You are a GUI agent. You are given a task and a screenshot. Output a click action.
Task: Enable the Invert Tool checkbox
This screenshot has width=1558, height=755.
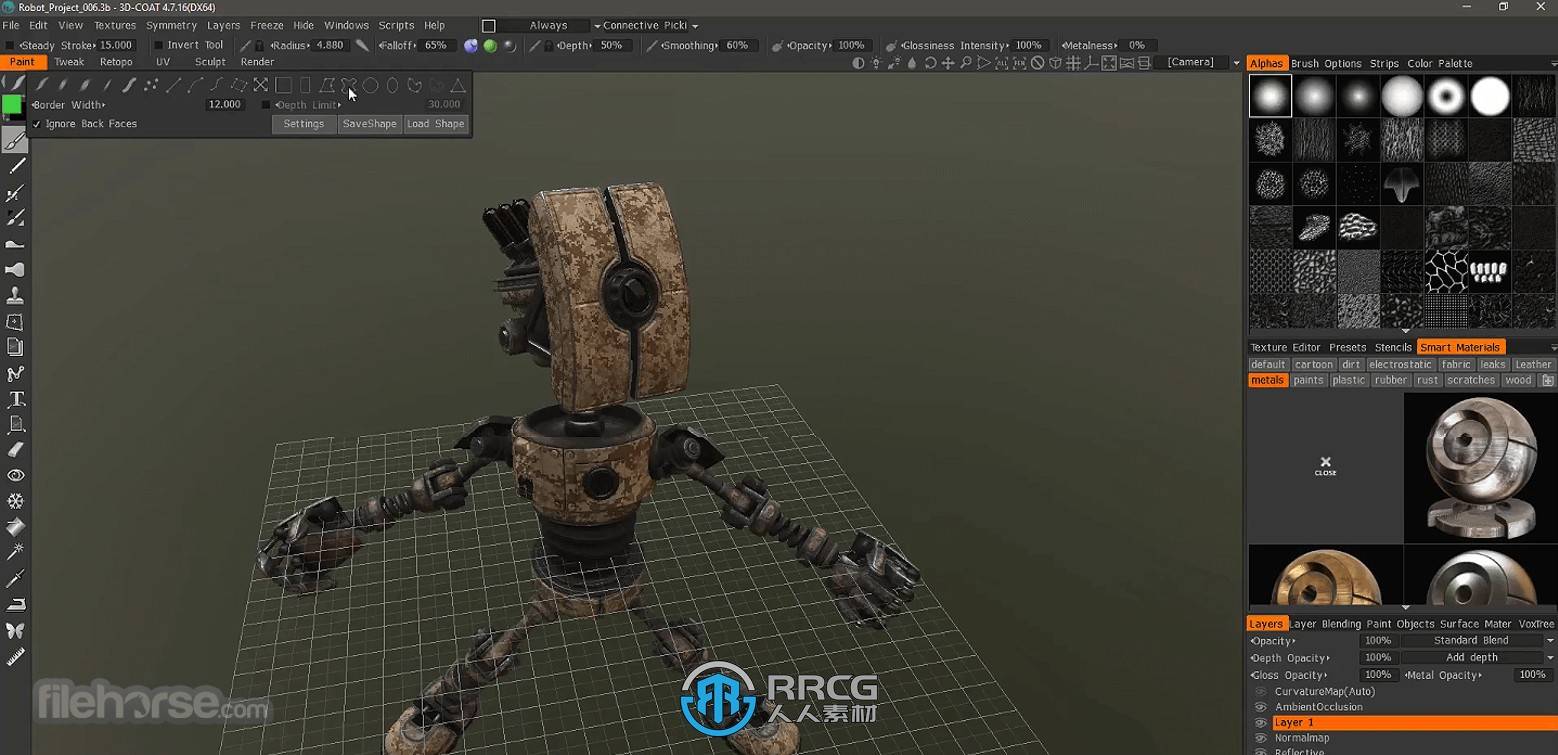pyautogui.click(x=158, y=45)
